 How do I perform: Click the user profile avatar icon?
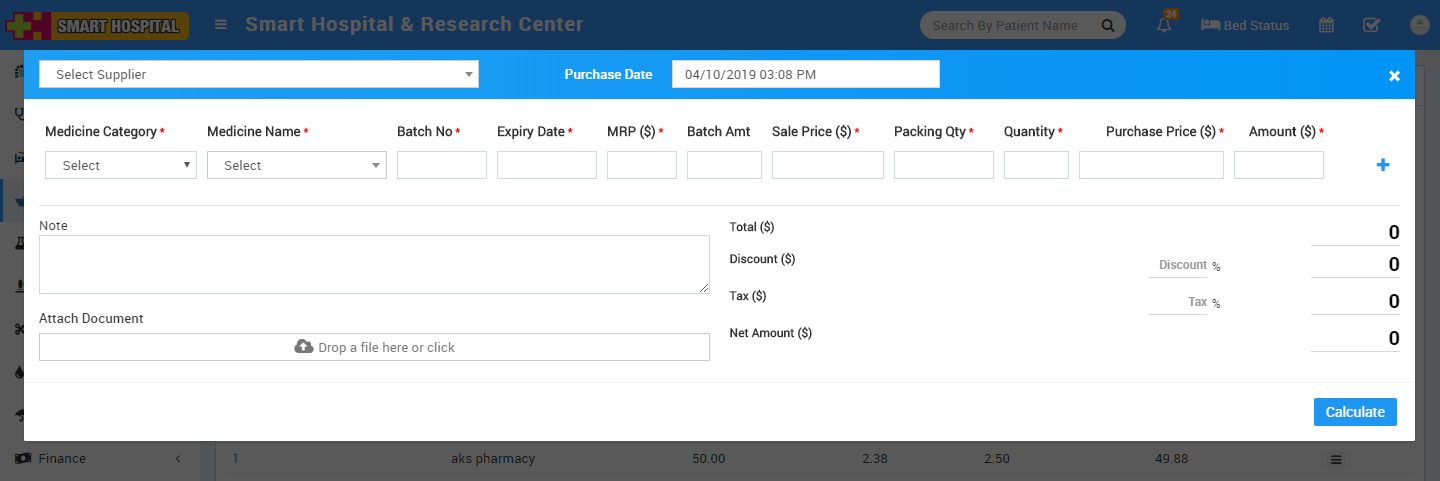coord(1419,25)
